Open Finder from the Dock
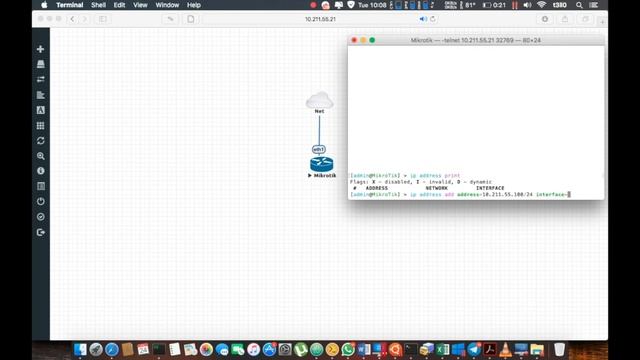 point(80,349)
